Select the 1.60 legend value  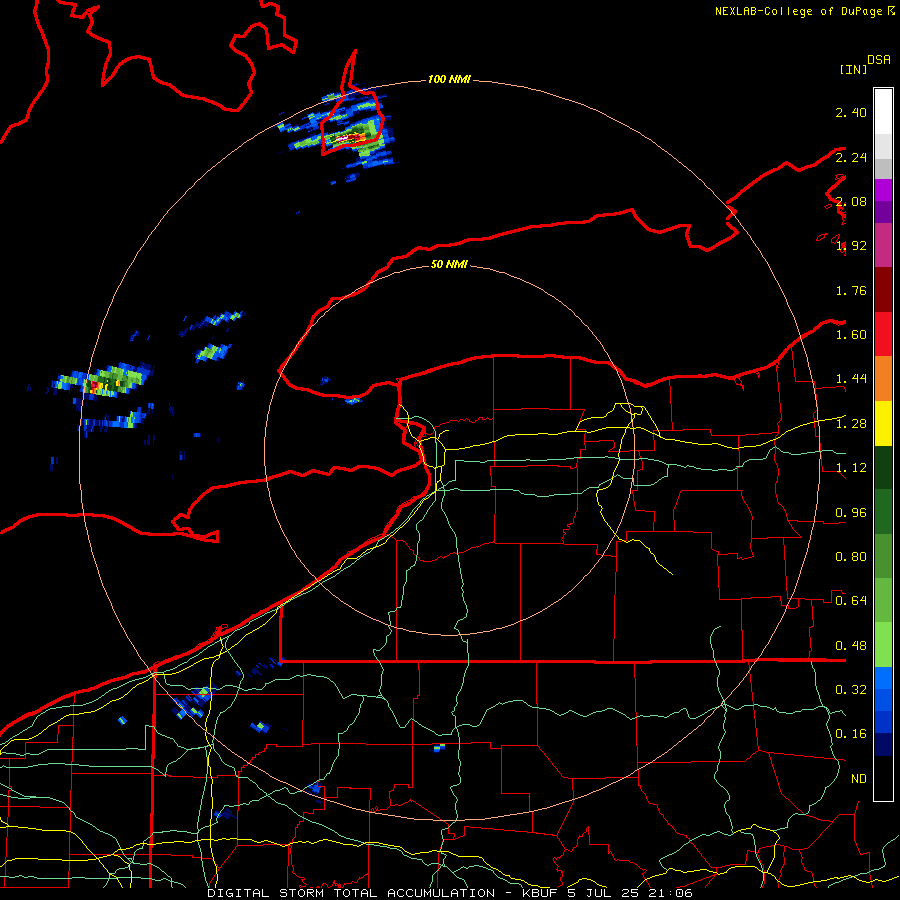pos(851,335)
